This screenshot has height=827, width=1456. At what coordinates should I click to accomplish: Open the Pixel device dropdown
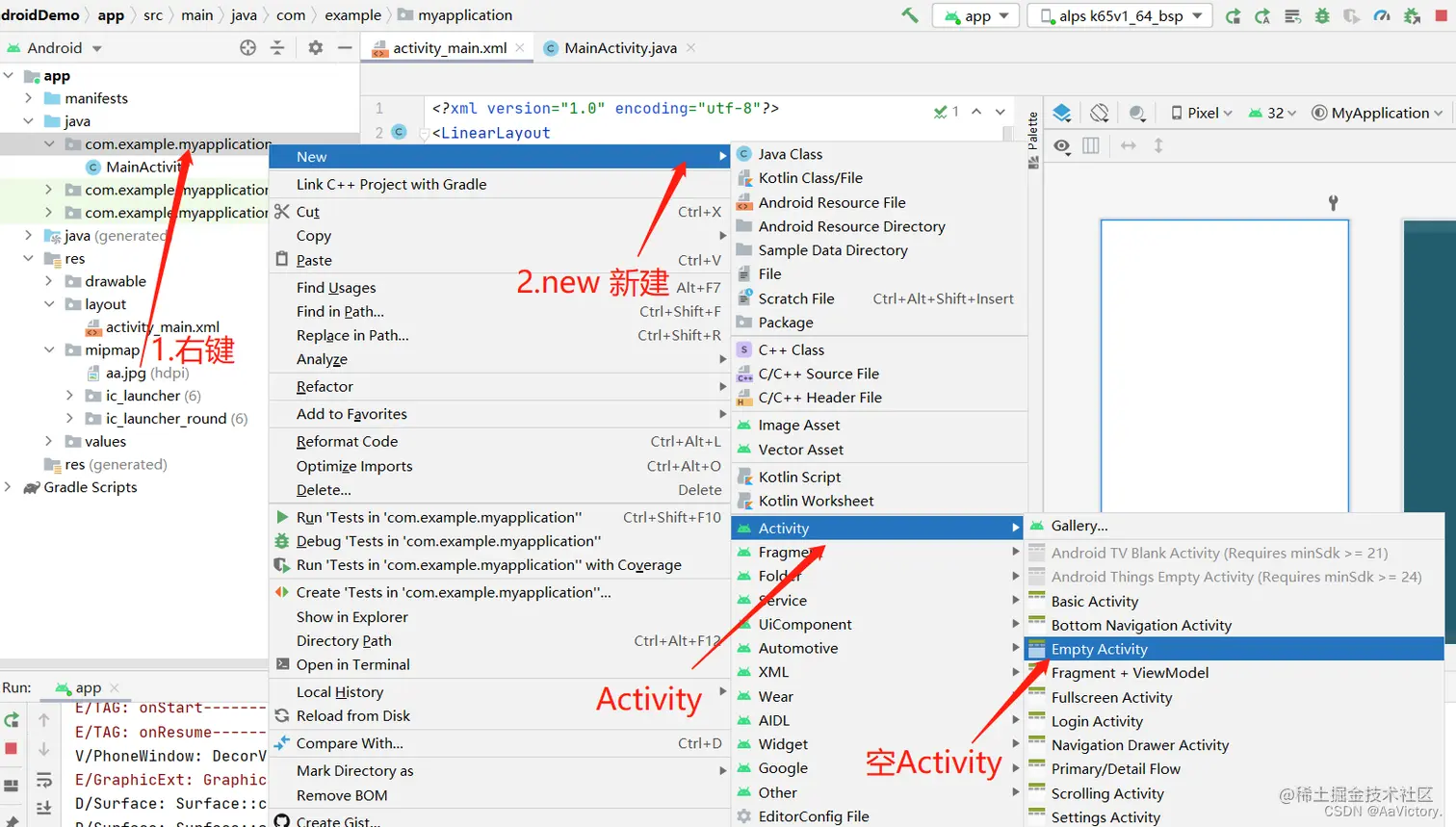(x=1201, y=113)
